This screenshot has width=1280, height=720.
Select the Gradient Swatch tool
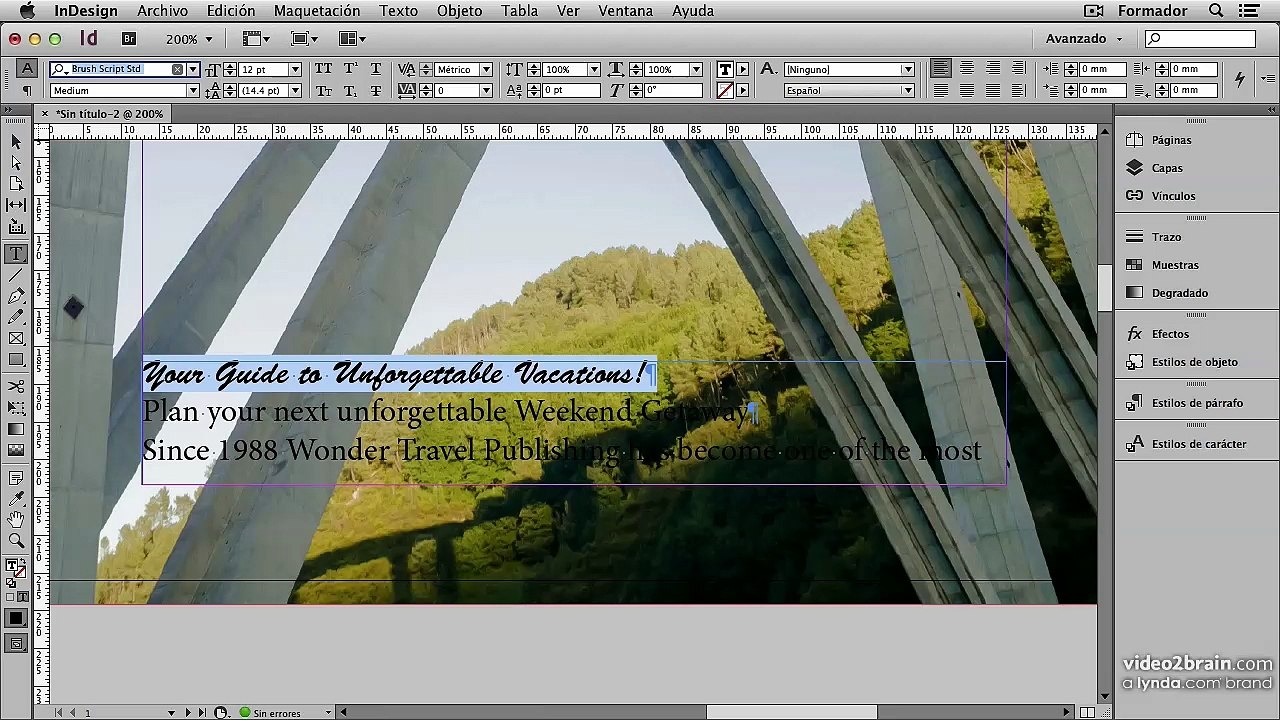click(16, 429)
